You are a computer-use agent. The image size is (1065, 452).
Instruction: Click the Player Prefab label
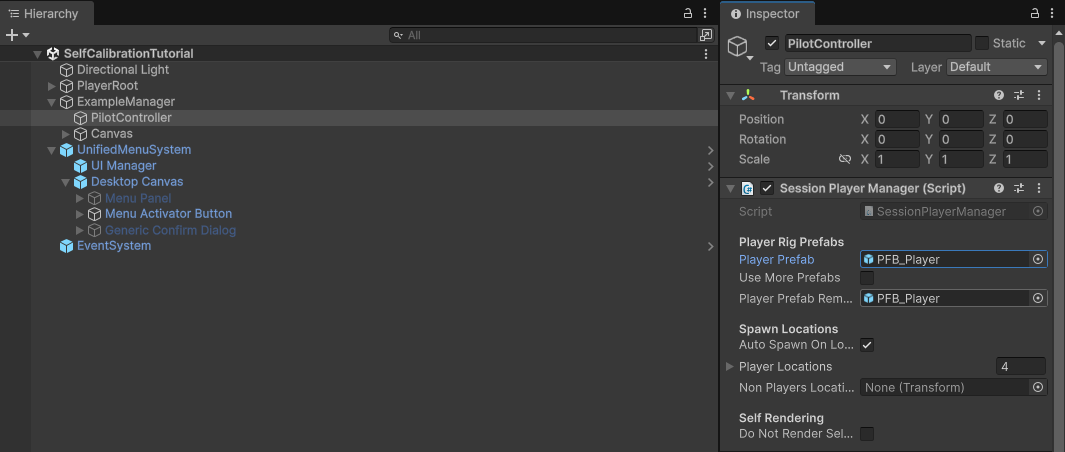[x=776, y=260]
